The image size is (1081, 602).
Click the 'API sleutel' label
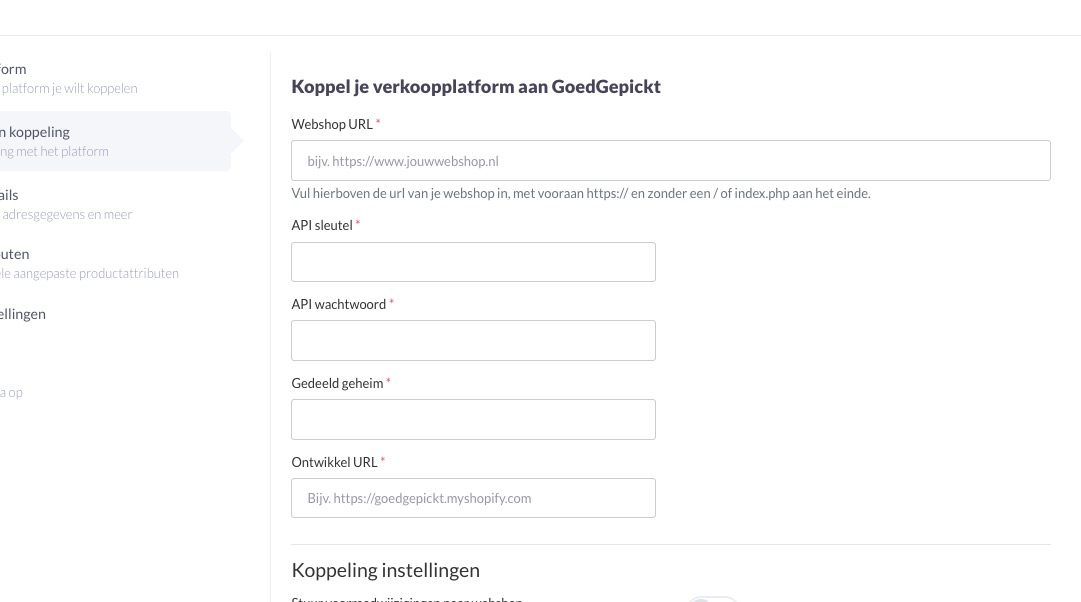pyautogui.click(x=322, y=225)
